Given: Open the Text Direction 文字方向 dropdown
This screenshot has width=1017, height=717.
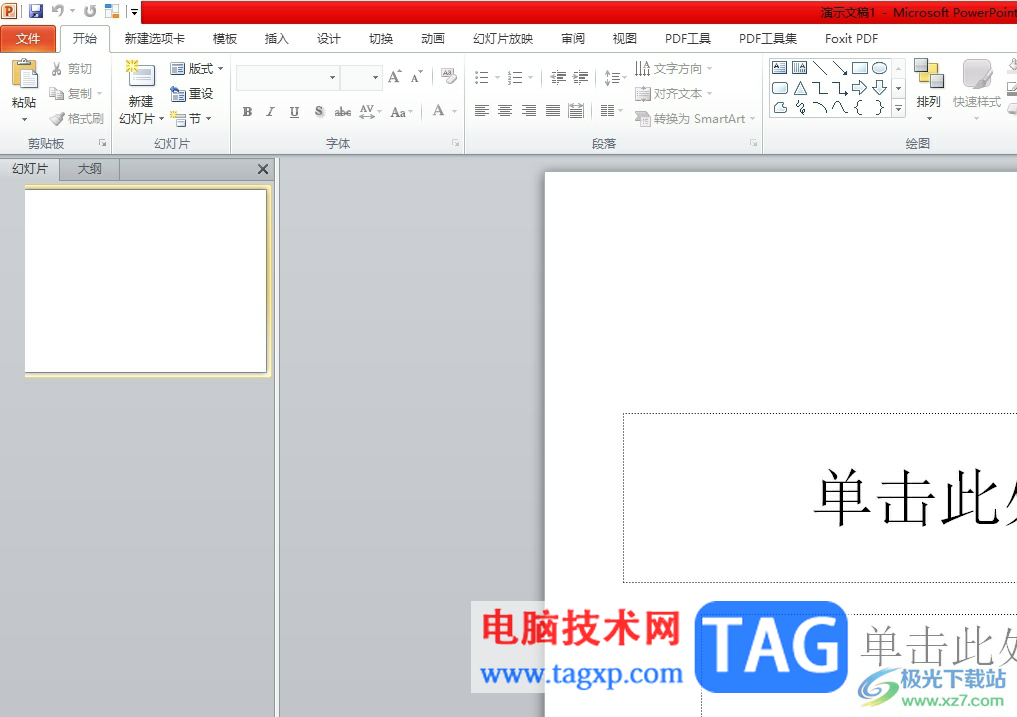Looking at the screenshot, I should pos(673,69).
